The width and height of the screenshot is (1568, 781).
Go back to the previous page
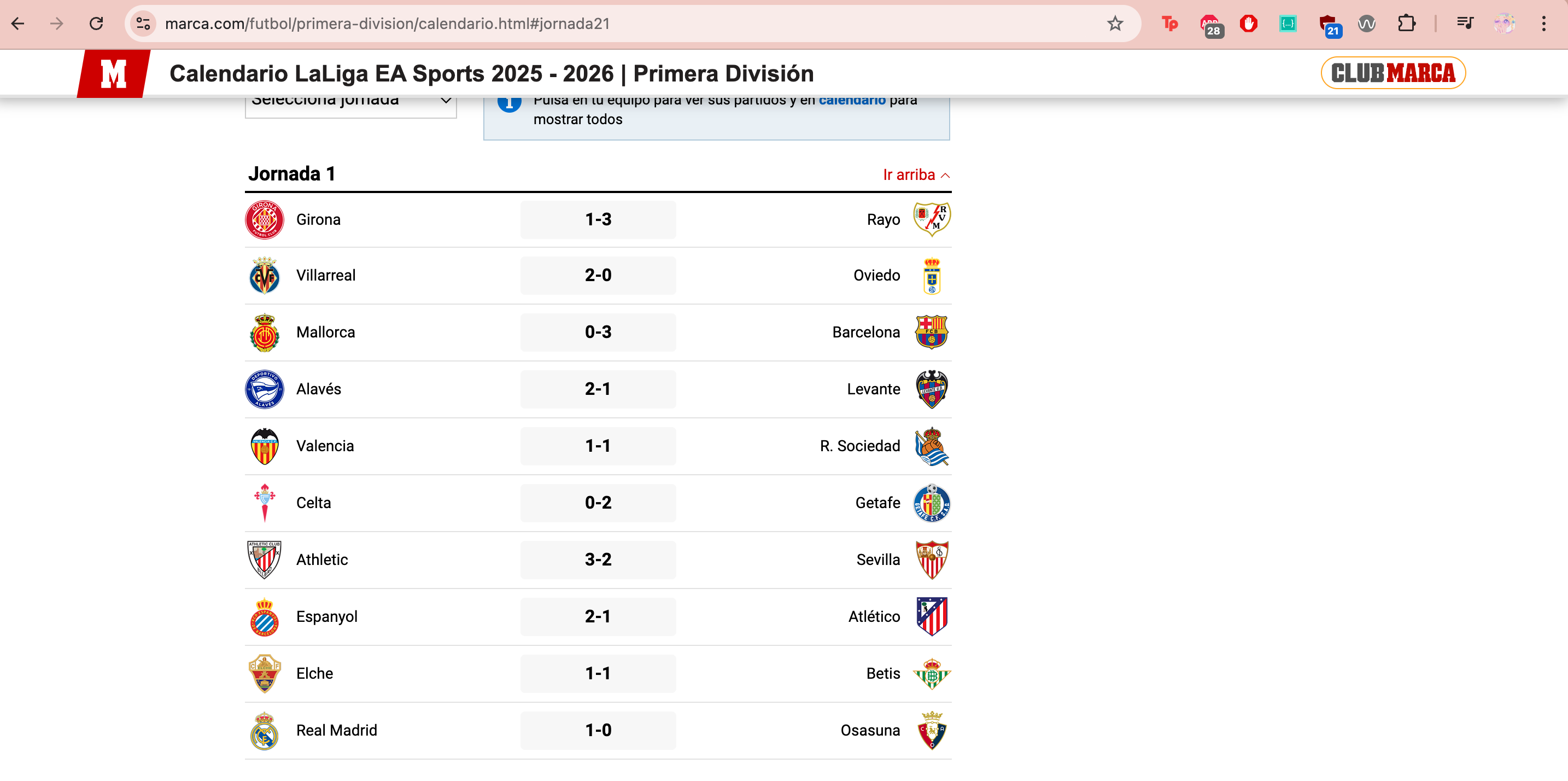[18, 24]
